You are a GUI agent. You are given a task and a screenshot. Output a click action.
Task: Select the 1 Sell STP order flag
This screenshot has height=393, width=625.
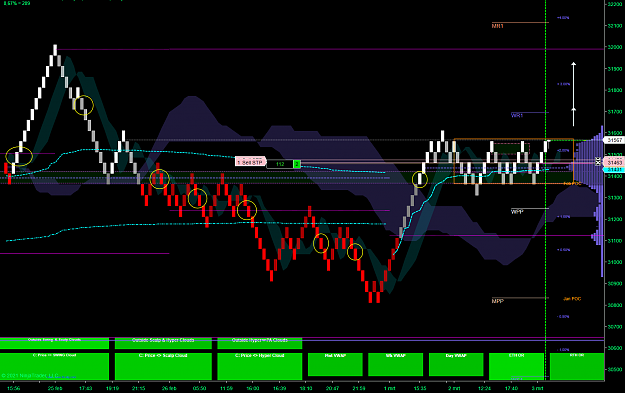point(250,161)
